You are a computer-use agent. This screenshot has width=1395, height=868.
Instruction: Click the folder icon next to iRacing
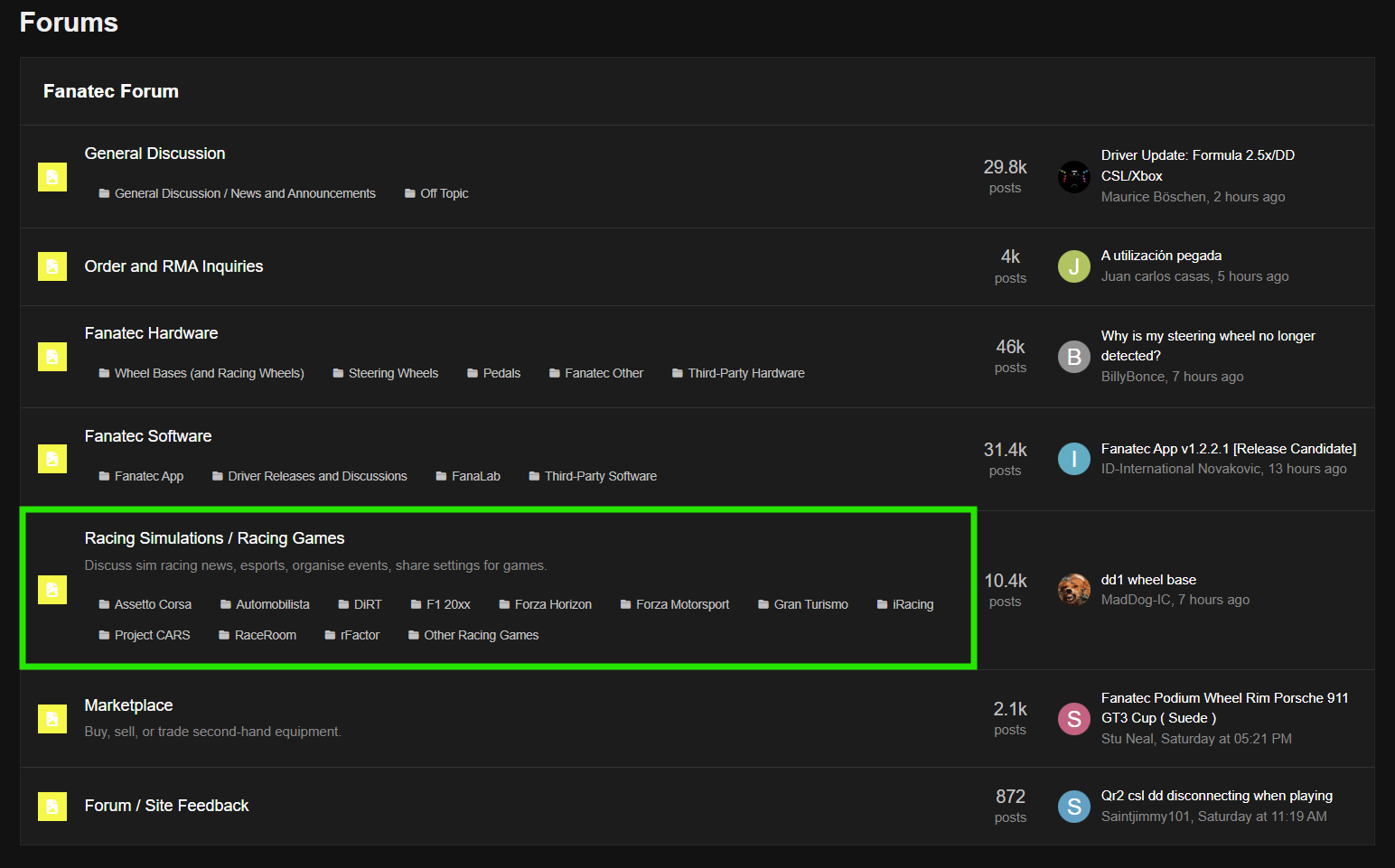pyautogui.click(x=882, y=604)
